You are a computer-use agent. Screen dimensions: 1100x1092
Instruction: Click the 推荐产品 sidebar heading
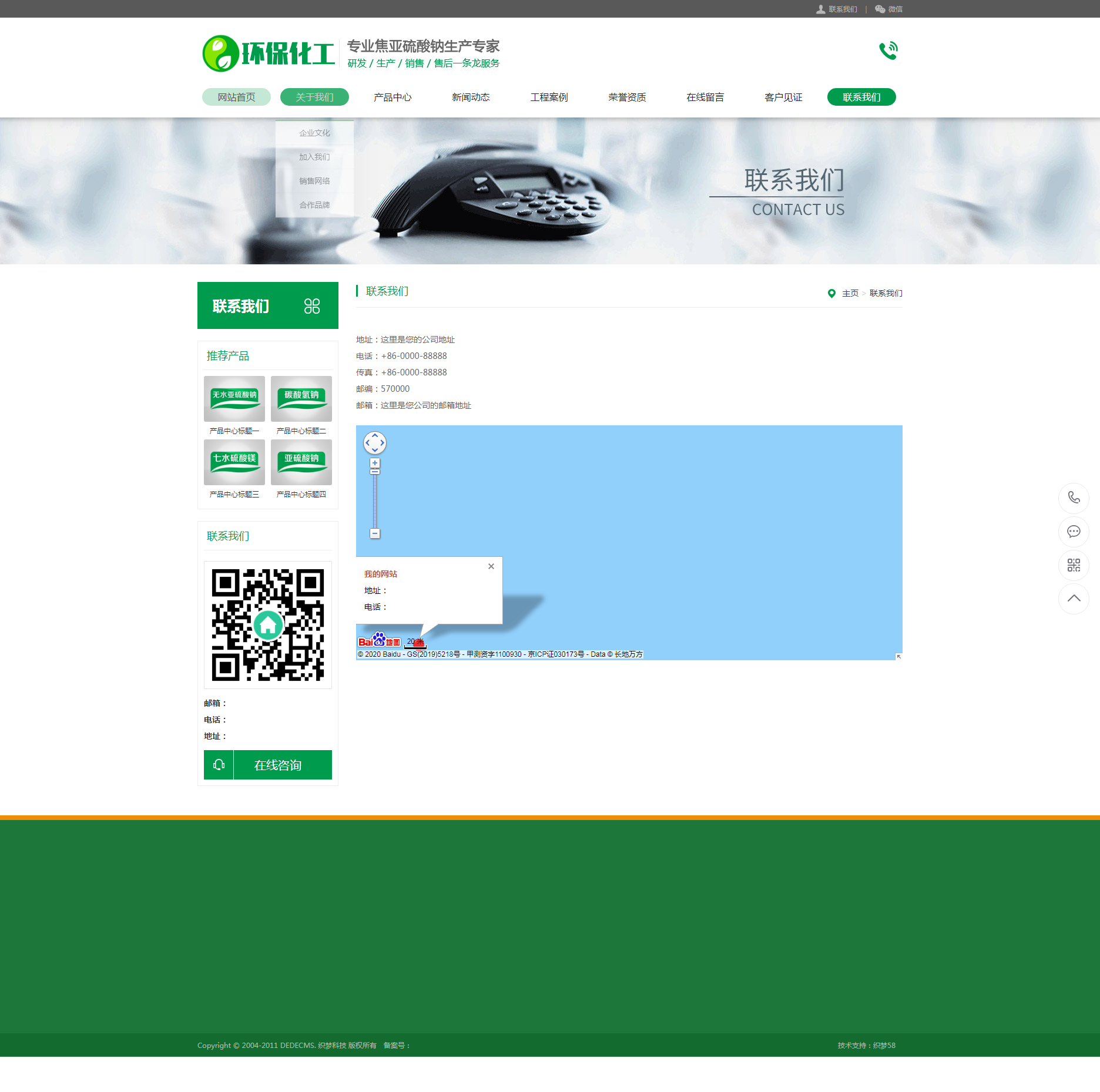[228, 356]
